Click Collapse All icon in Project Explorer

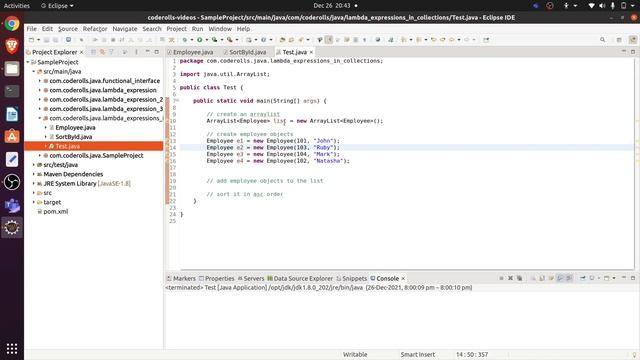(93, 52)
